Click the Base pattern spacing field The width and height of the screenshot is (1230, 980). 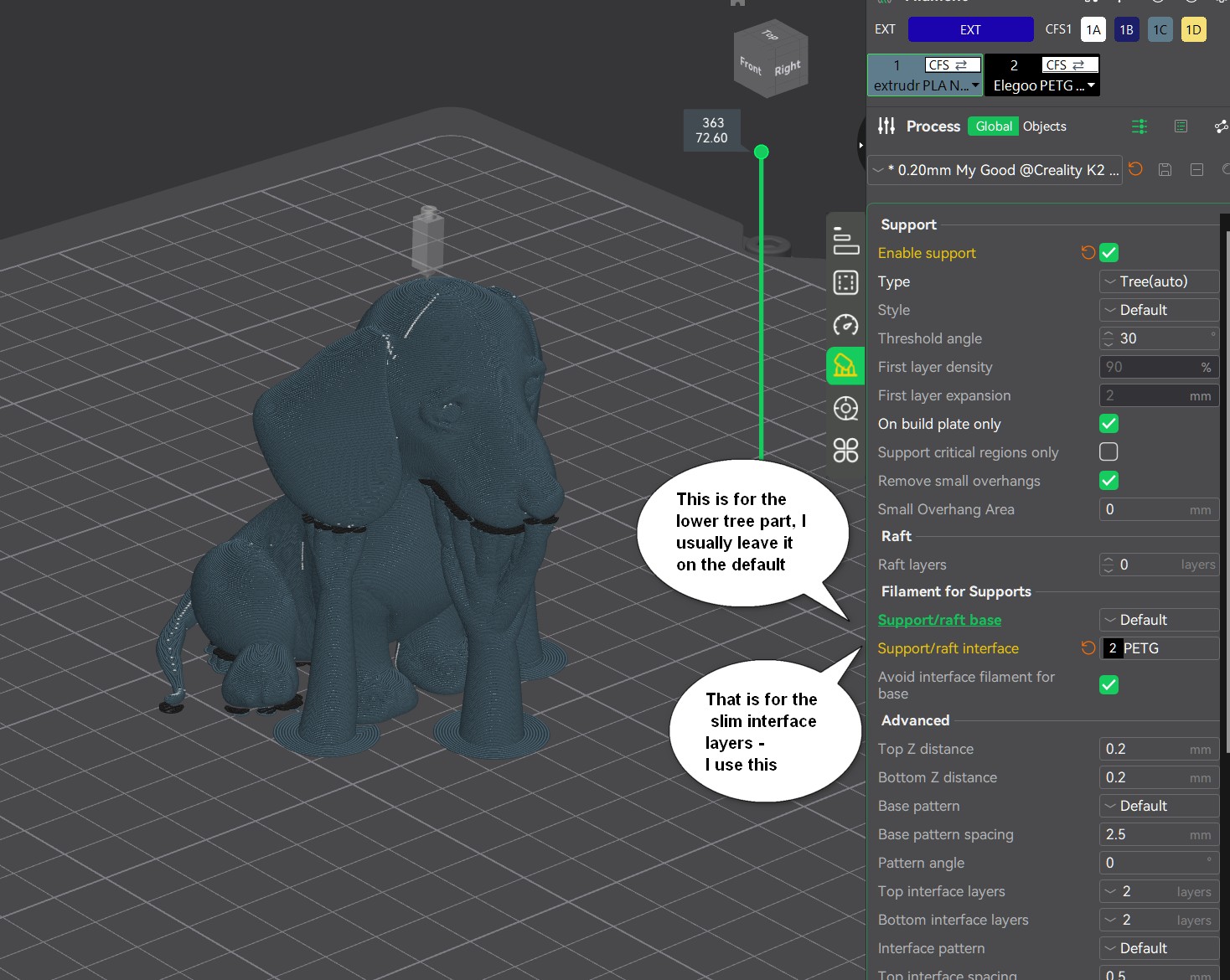[1159, 834]
